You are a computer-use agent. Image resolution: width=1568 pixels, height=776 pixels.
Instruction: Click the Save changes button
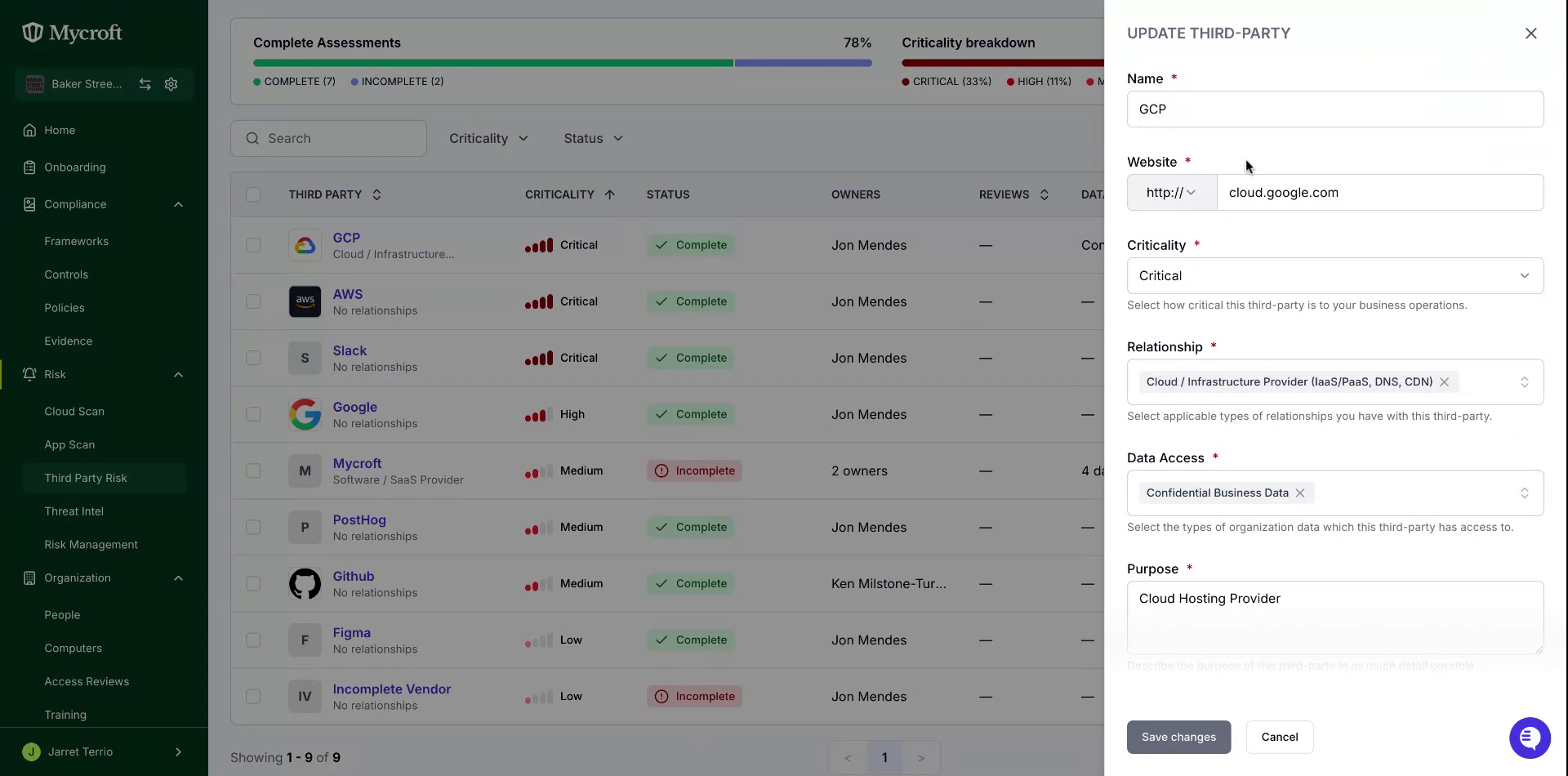(1178, 737)
